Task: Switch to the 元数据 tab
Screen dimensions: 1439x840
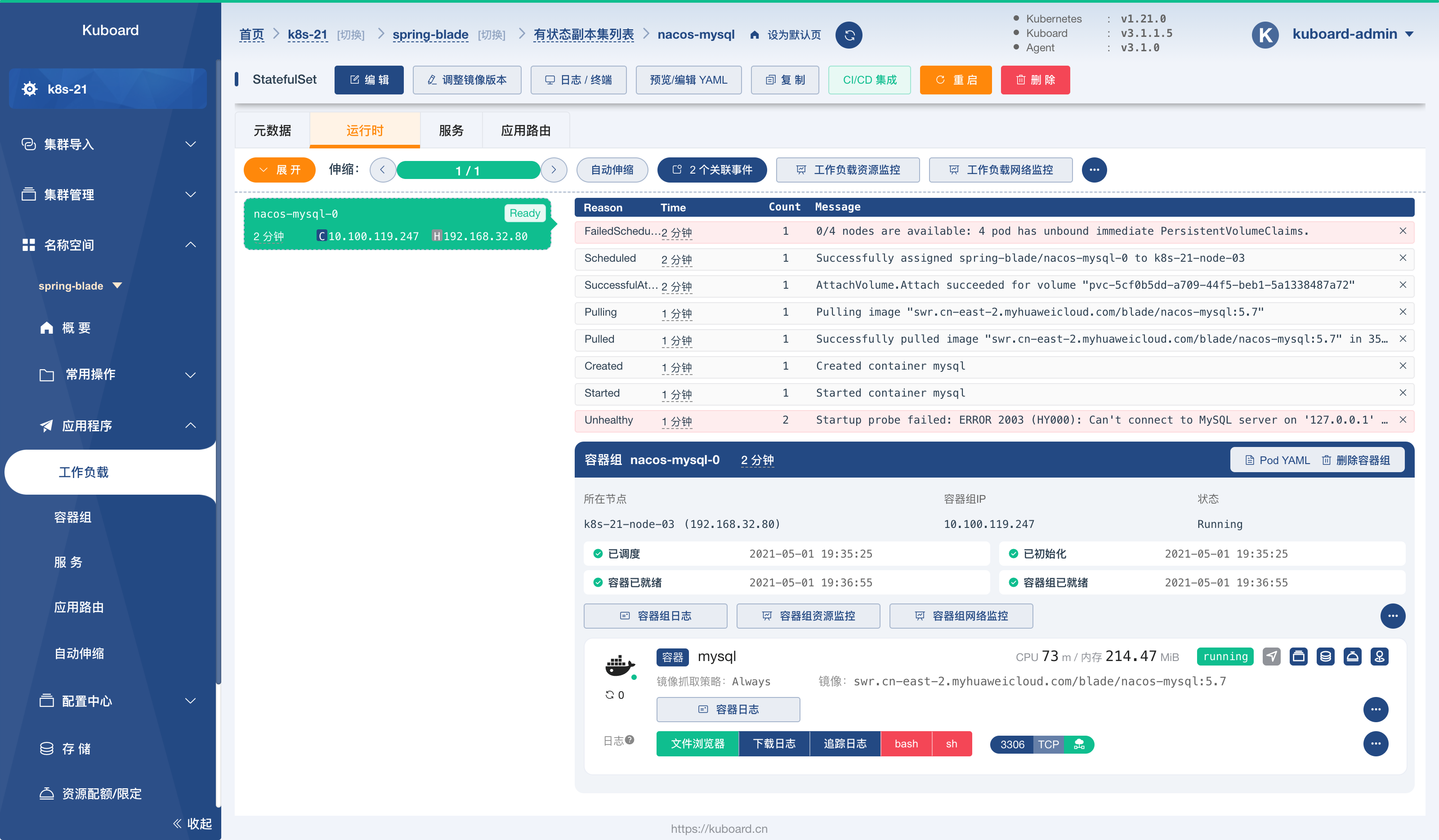Action: (273, 130)
